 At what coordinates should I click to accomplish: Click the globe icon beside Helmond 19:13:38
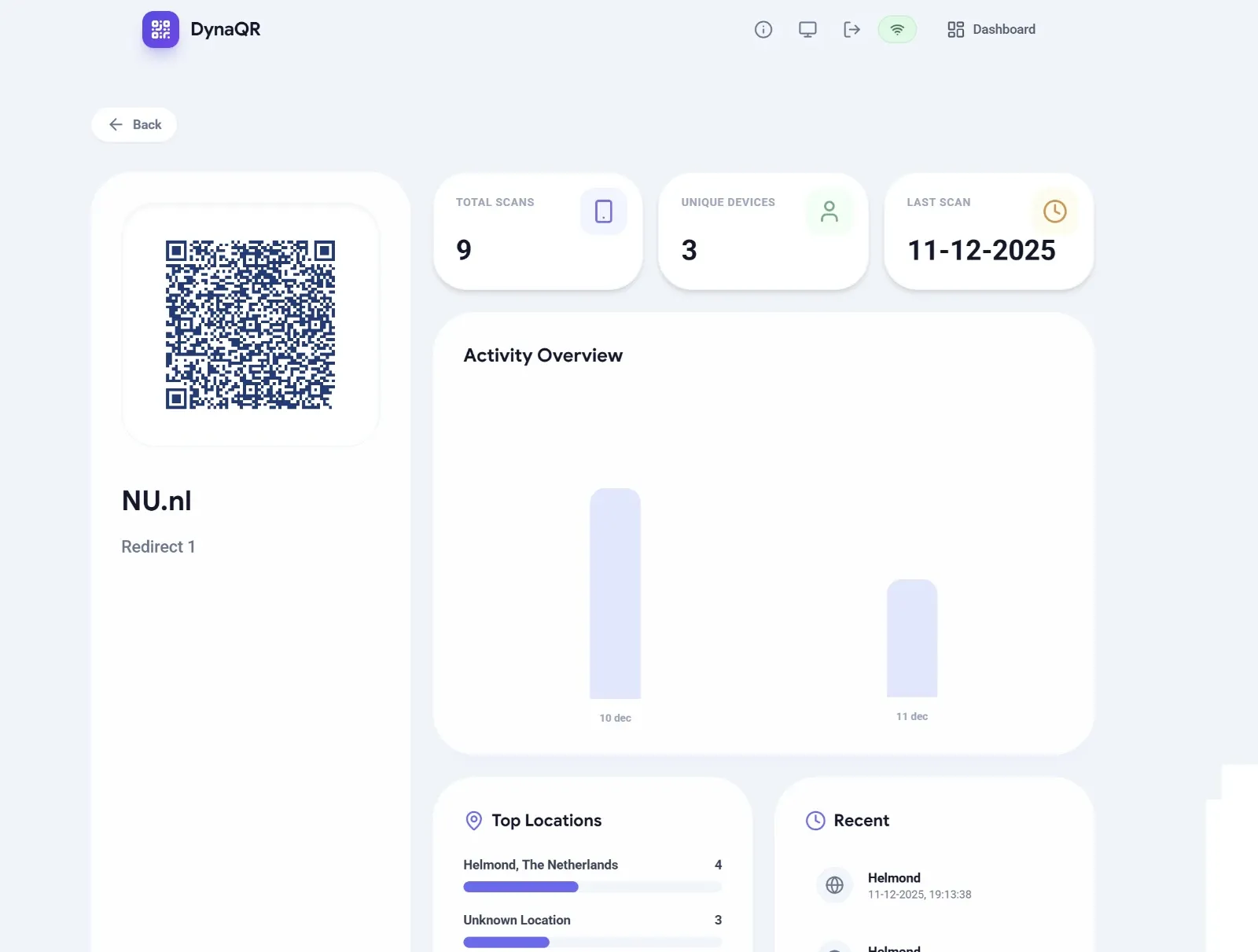tap(835, 885)
